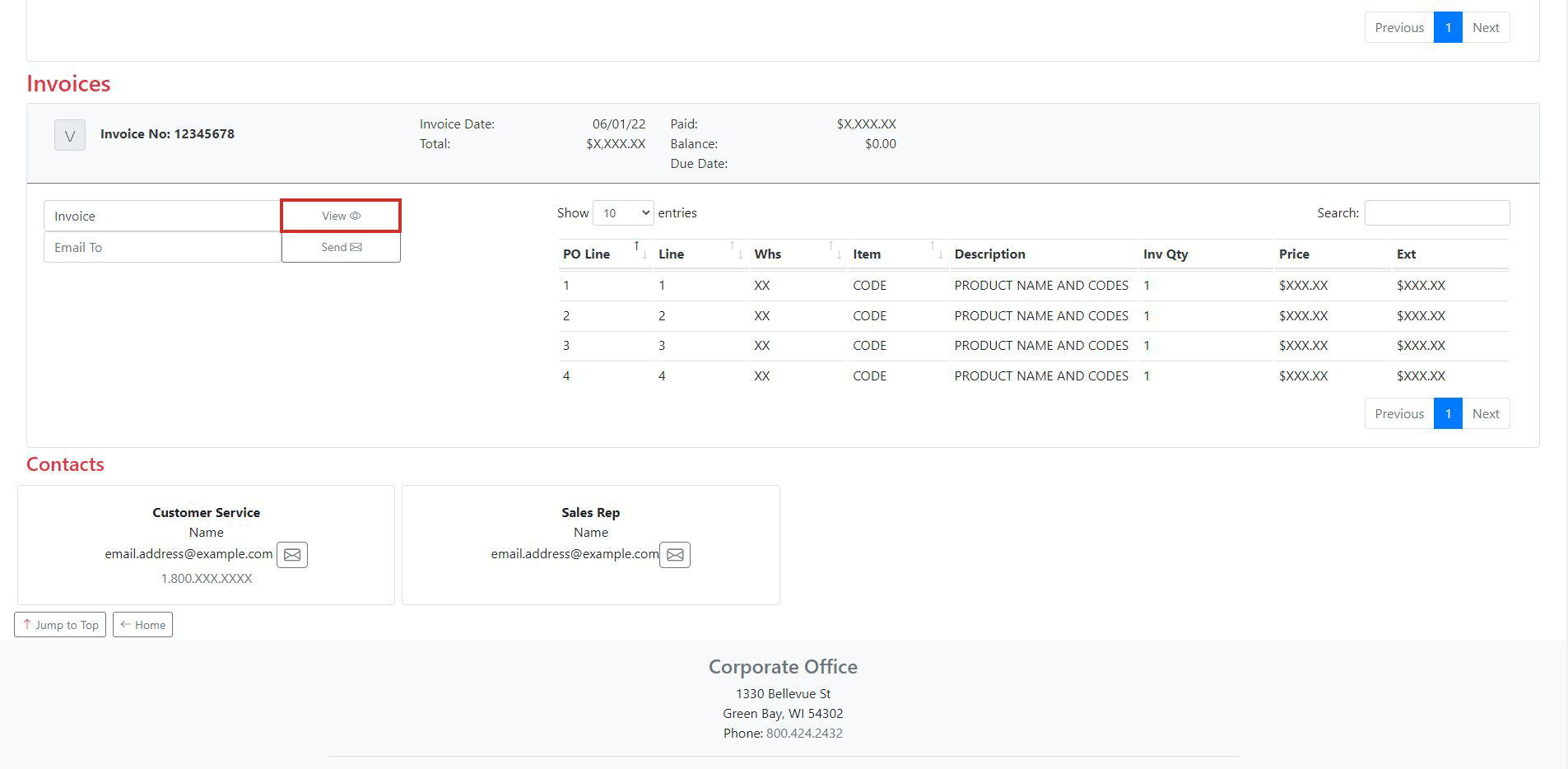Click the Email To input field
This screenshot has width=1568, height=769.
pos(162,247)
